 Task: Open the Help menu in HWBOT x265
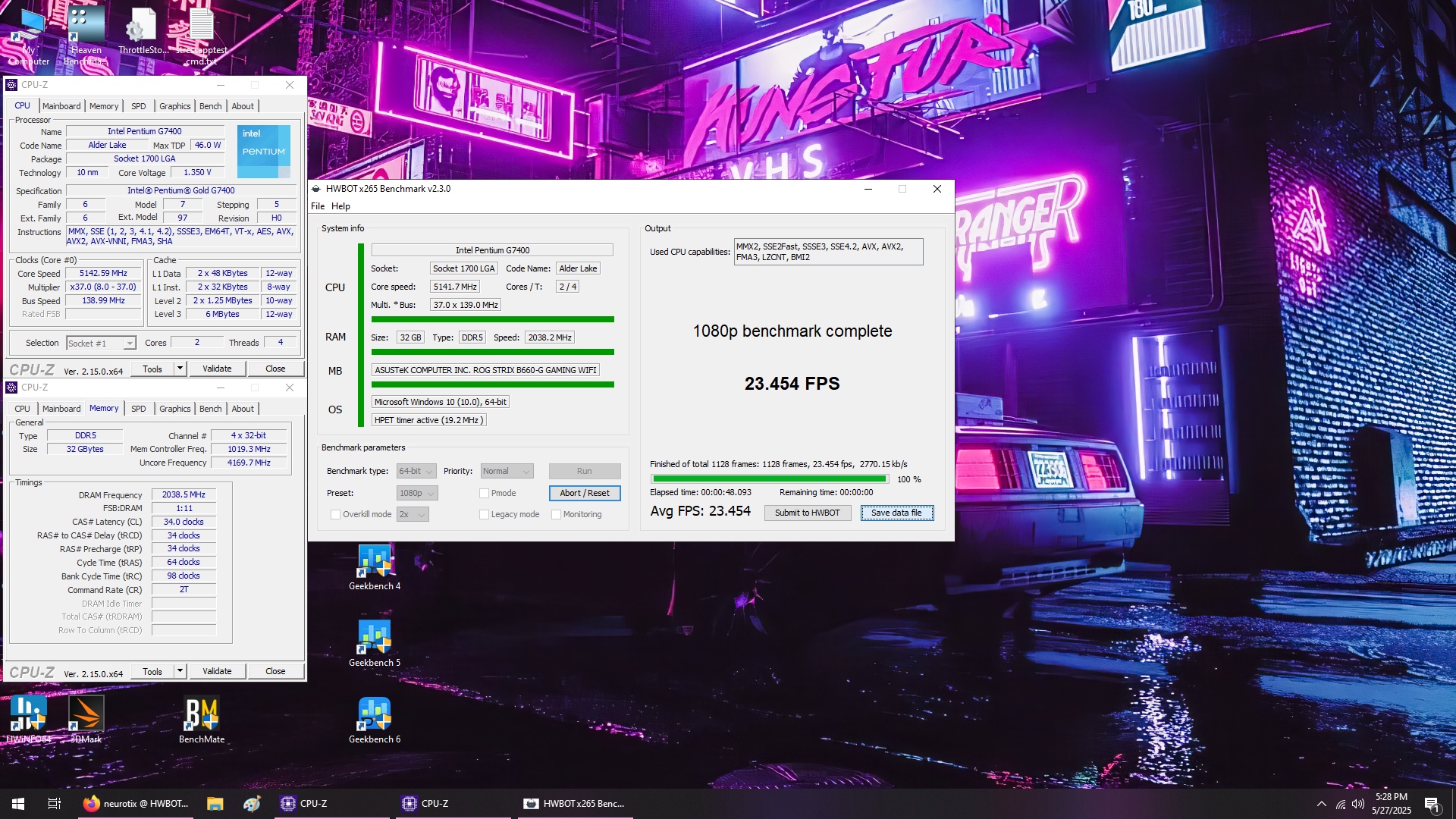click(340, 206)
